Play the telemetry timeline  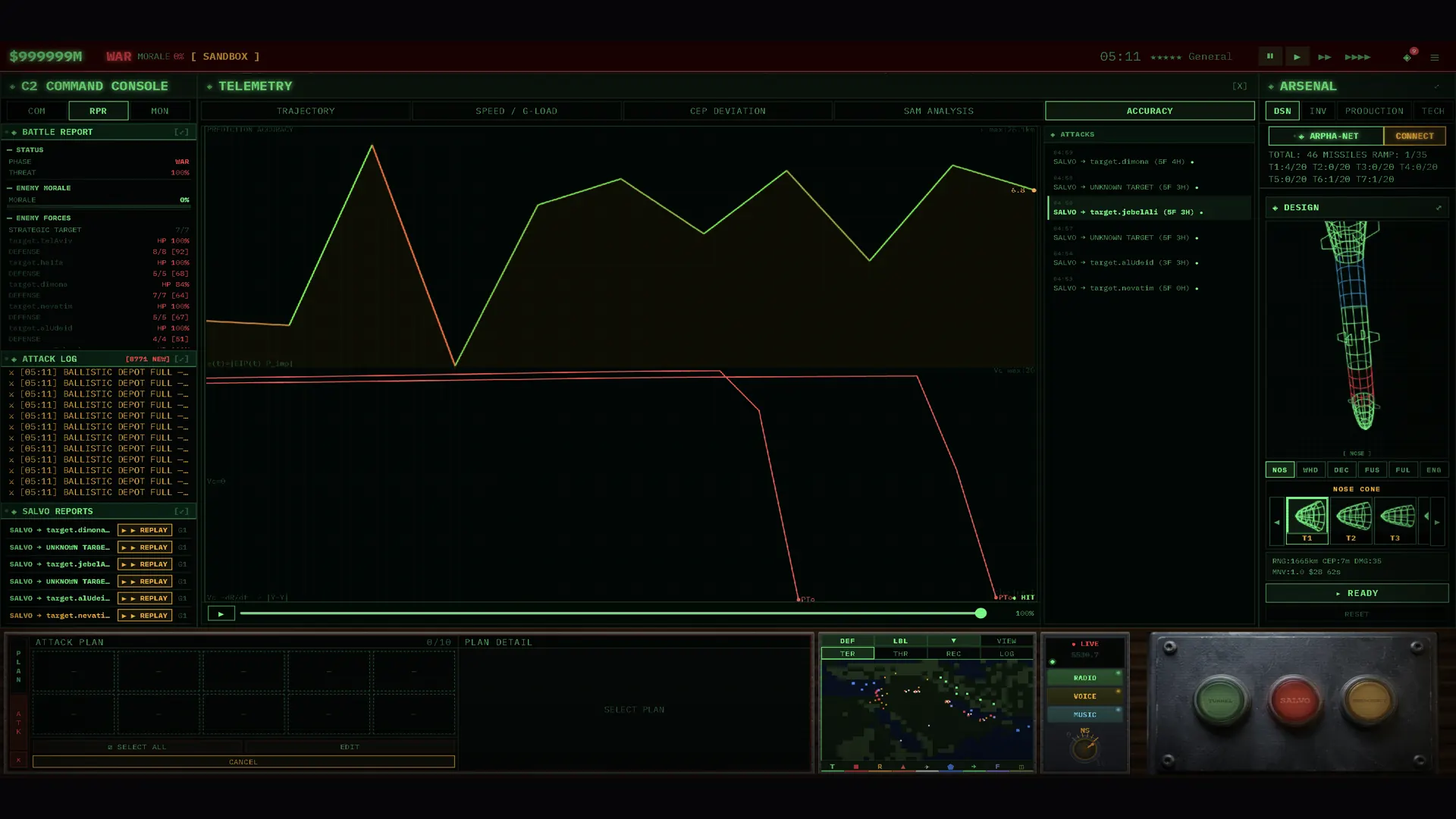221,613
